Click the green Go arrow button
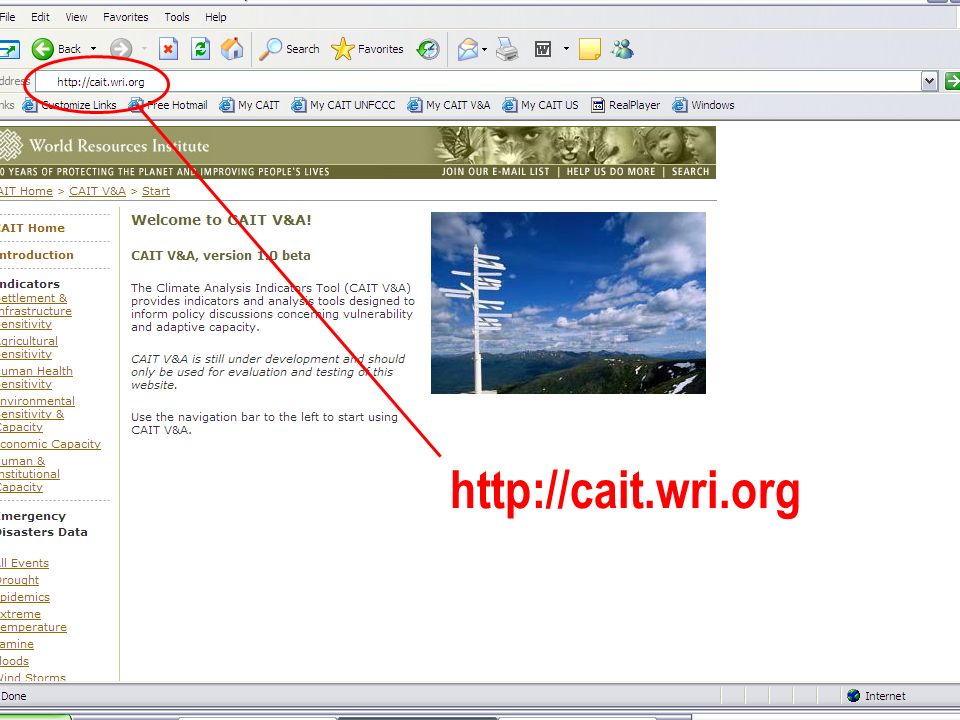 [952, 81]
